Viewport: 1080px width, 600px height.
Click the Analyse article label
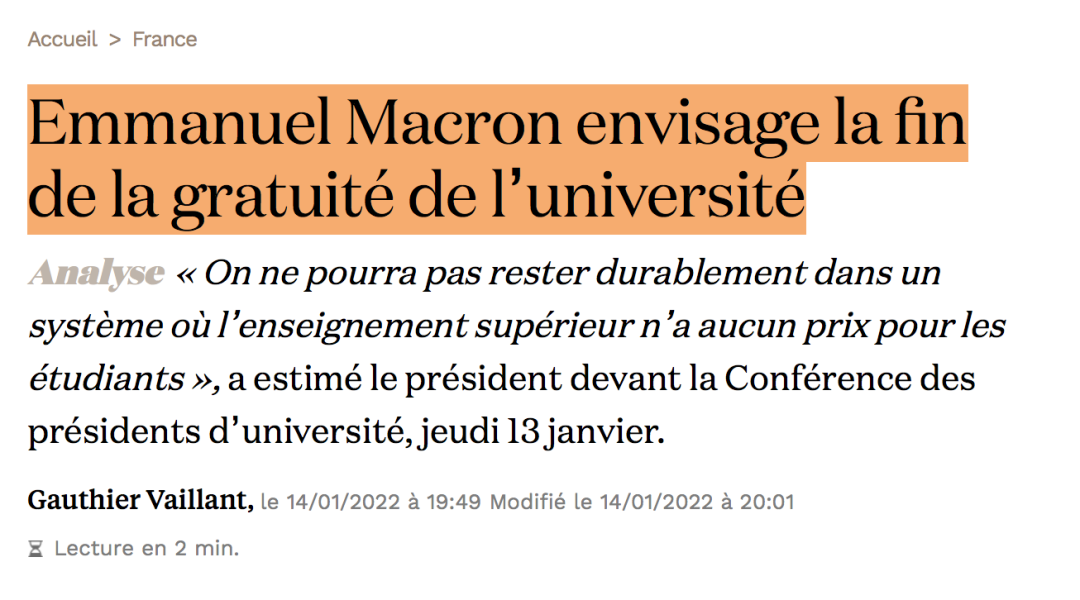pyautogui.click(x=96, y=273)
